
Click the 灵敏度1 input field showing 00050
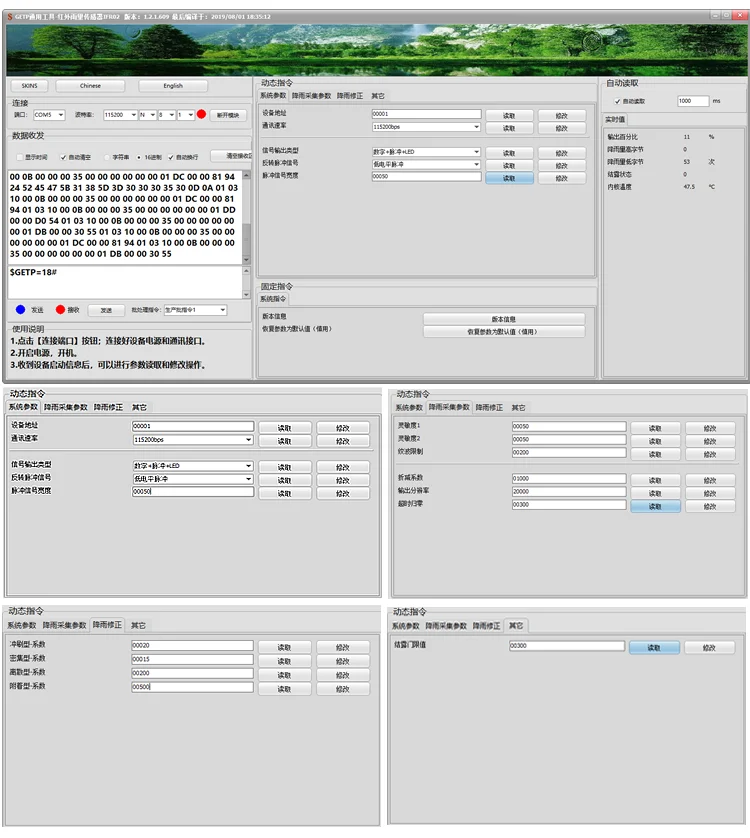[569, 426]
